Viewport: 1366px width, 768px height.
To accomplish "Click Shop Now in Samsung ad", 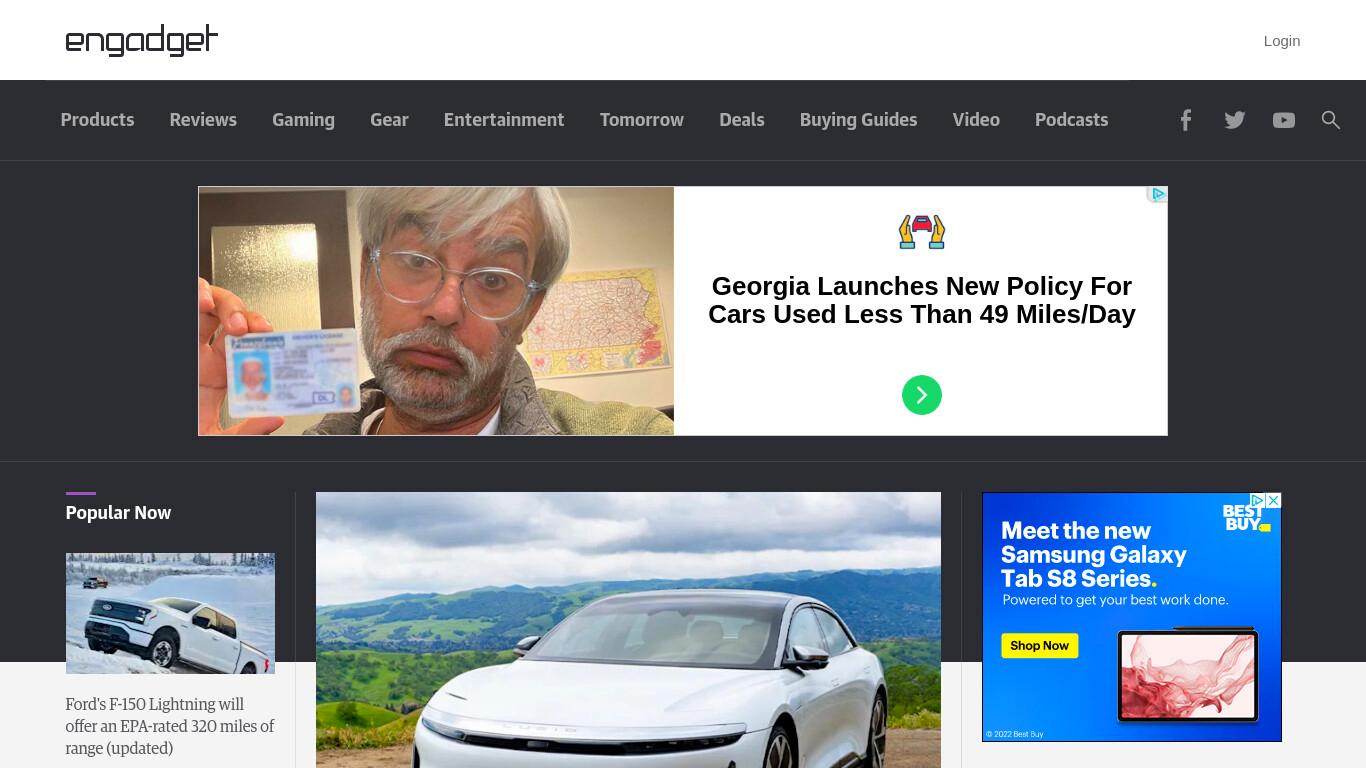I will [x=1040, y=646].
